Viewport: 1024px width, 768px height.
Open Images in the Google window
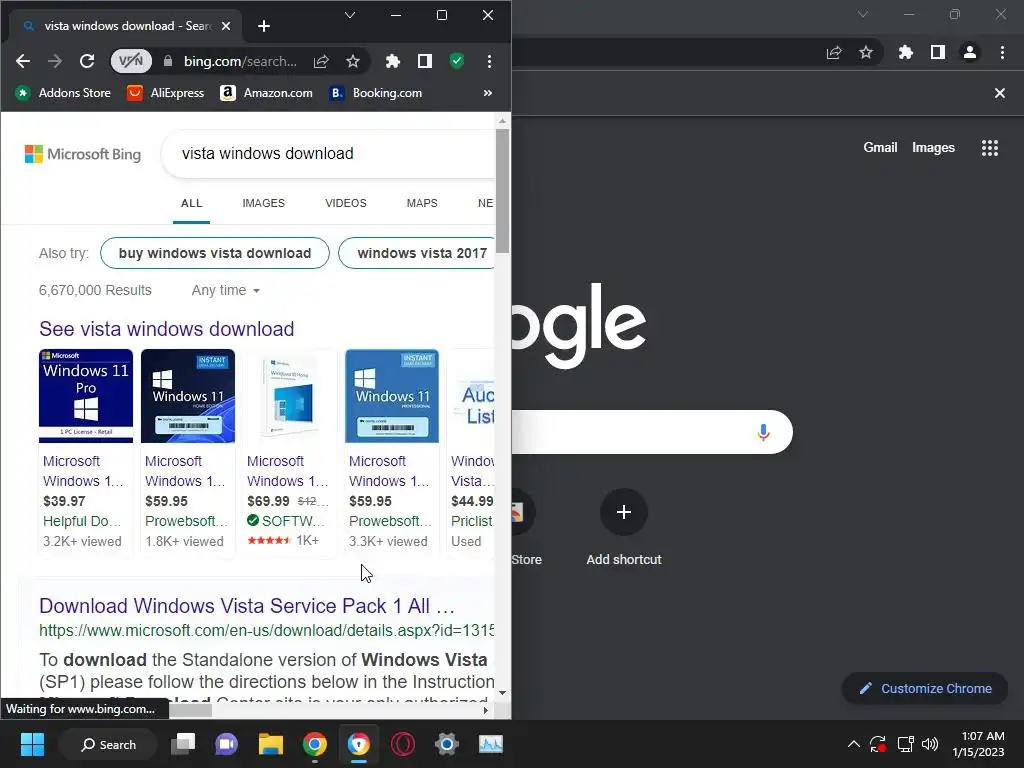click(933, 148)
